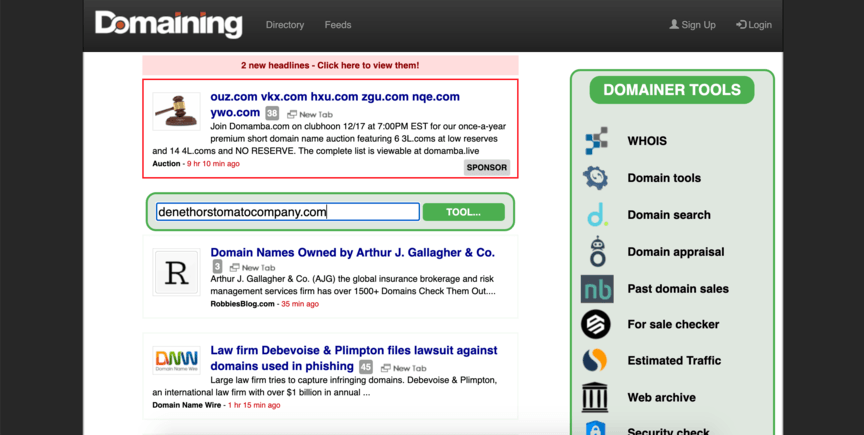Click the SPONSOR button
Image resolution: width=864 pixels, height=435 pixels.
(x=487, y=168)
